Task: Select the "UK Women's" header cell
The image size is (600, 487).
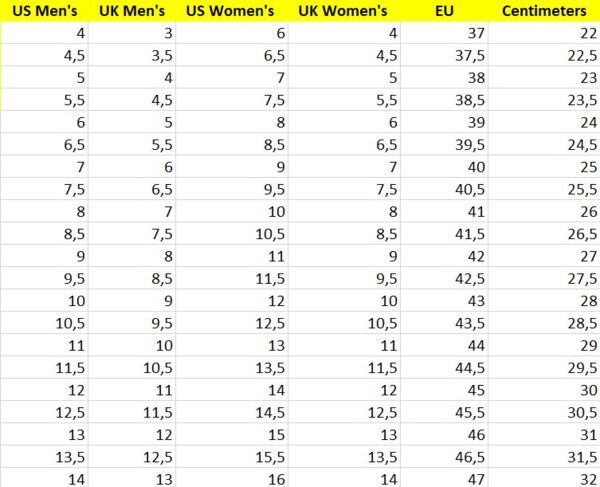Action: [343, 11]
